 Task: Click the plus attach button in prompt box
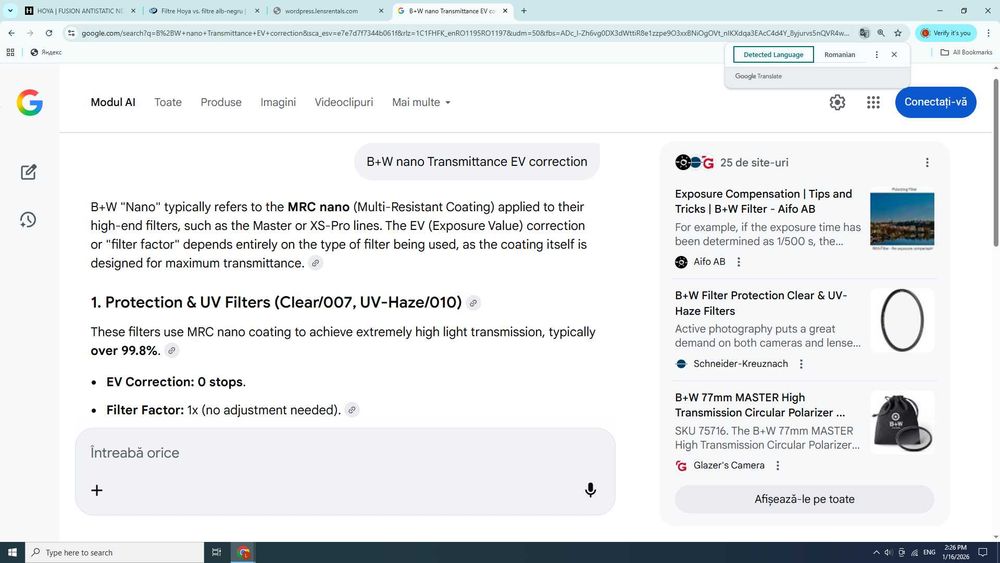(x=96, y=490)
